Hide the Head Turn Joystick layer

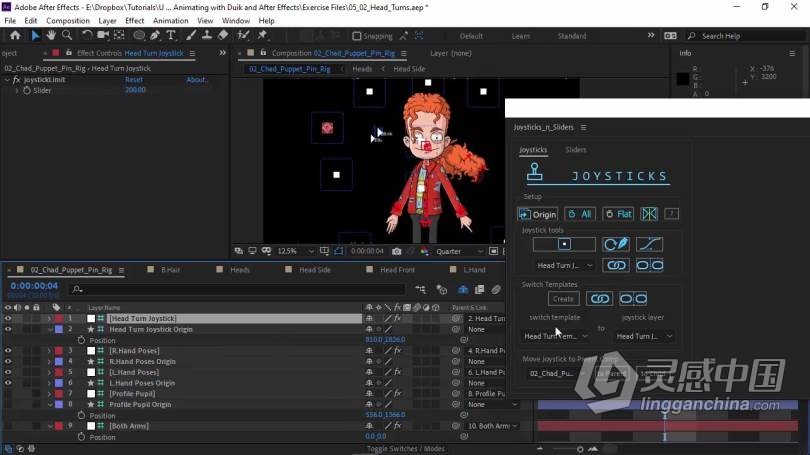click(x=8, y=319)
